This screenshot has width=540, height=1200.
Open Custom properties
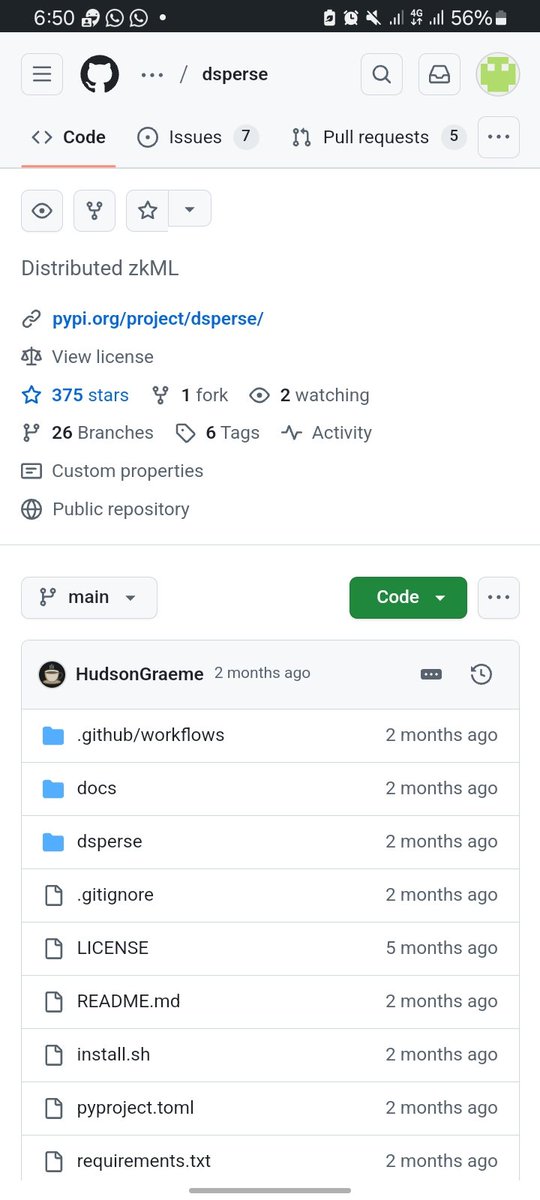112,471
